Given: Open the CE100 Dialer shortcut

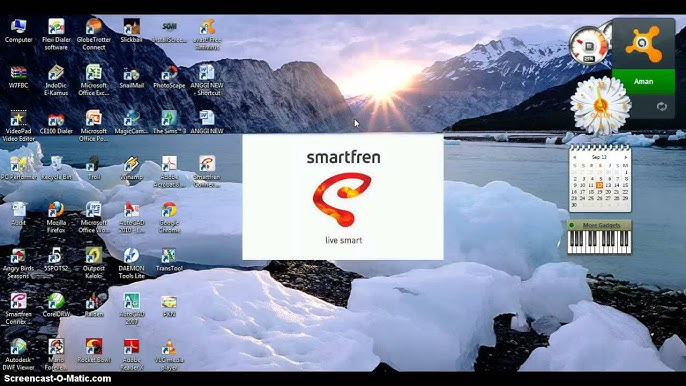Looking at the screenshot, I should [x=56, y=123].
